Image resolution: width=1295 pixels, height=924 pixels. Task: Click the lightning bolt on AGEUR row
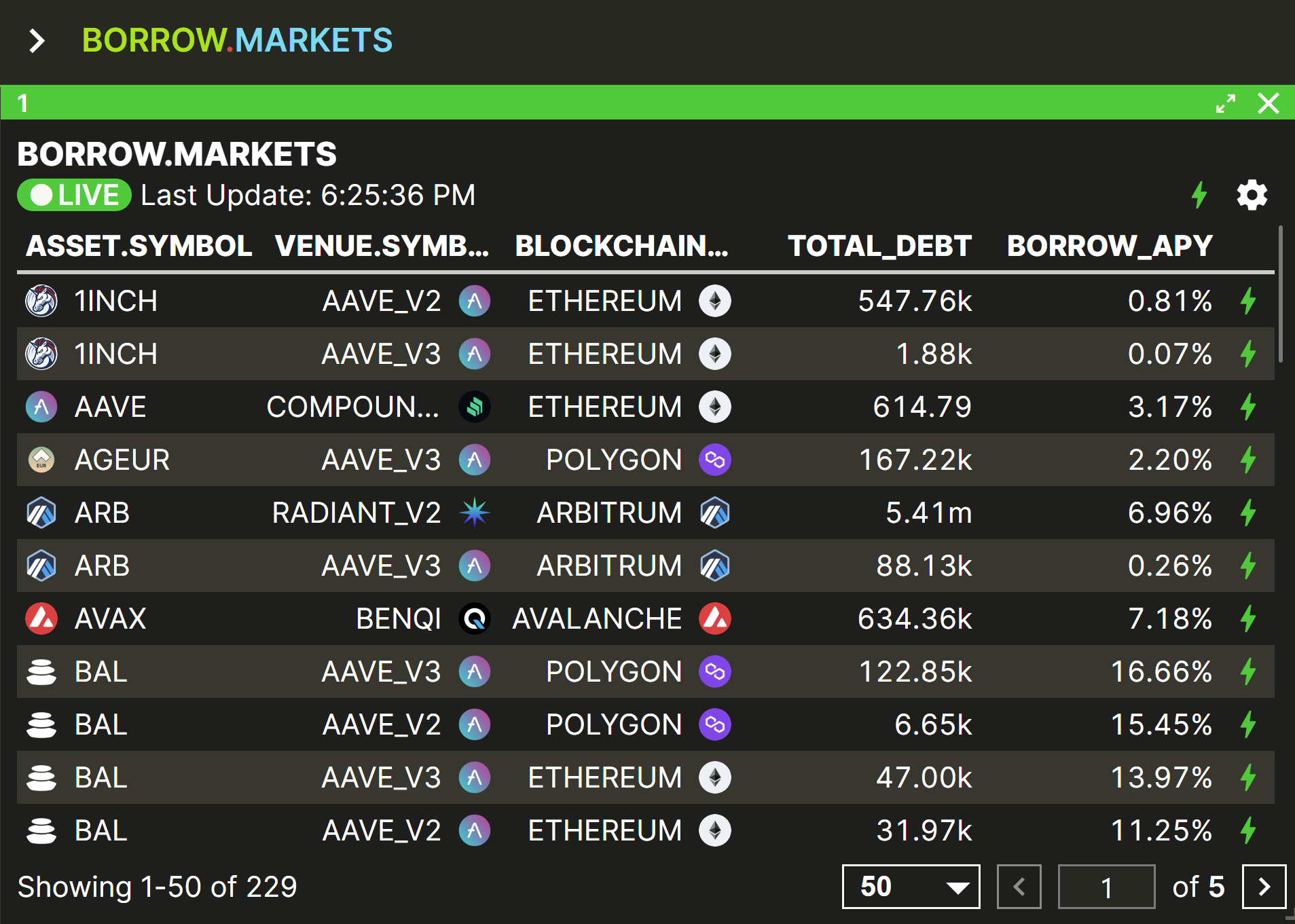1248,460
